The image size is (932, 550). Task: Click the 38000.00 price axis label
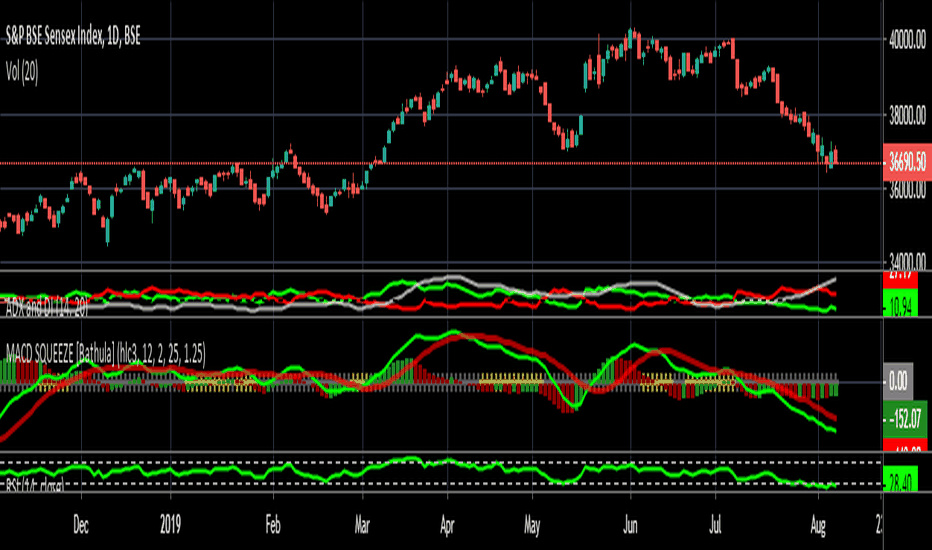[x=907, y=115]
